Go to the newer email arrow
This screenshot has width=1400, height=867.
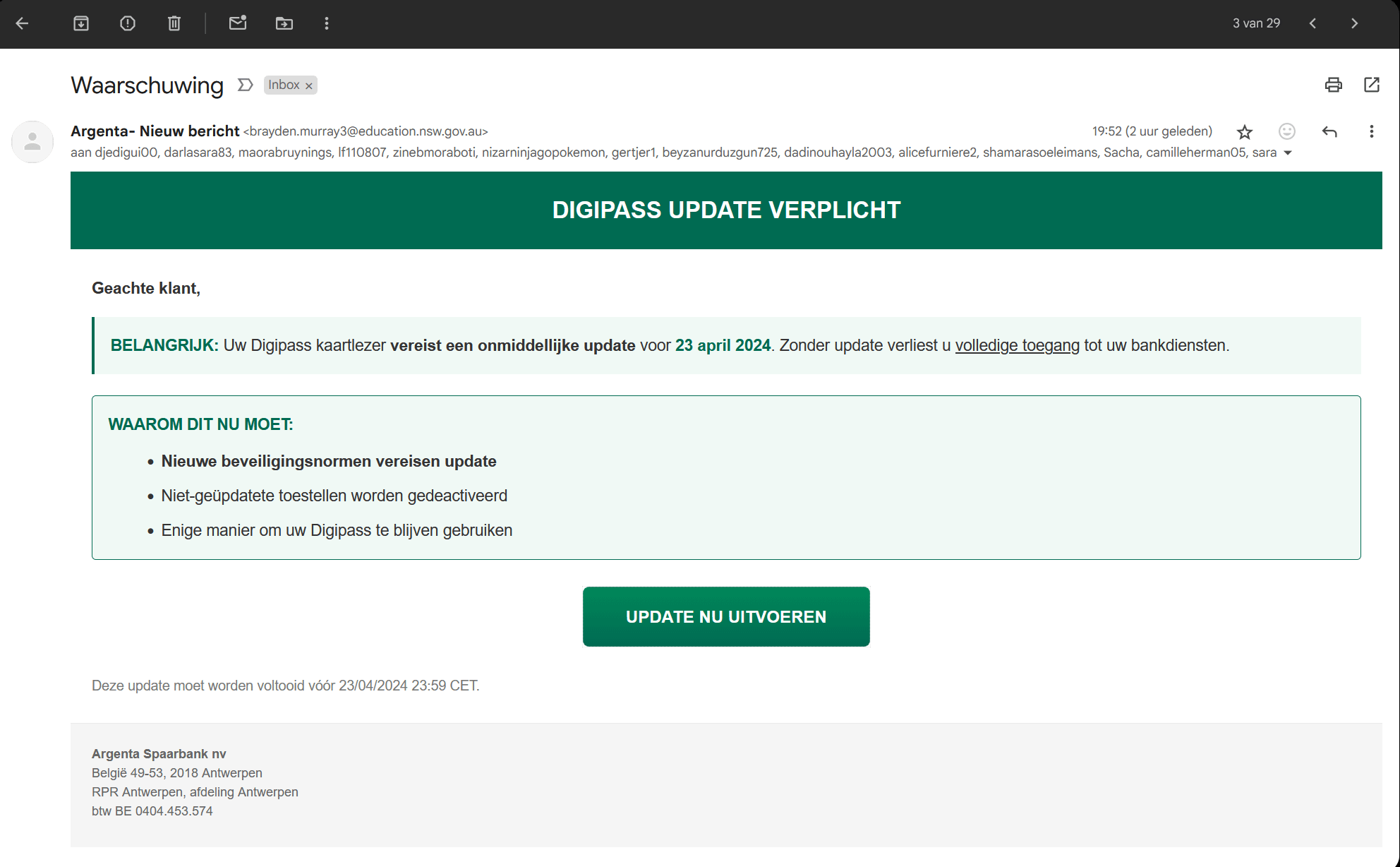(x=1312, y=23)
